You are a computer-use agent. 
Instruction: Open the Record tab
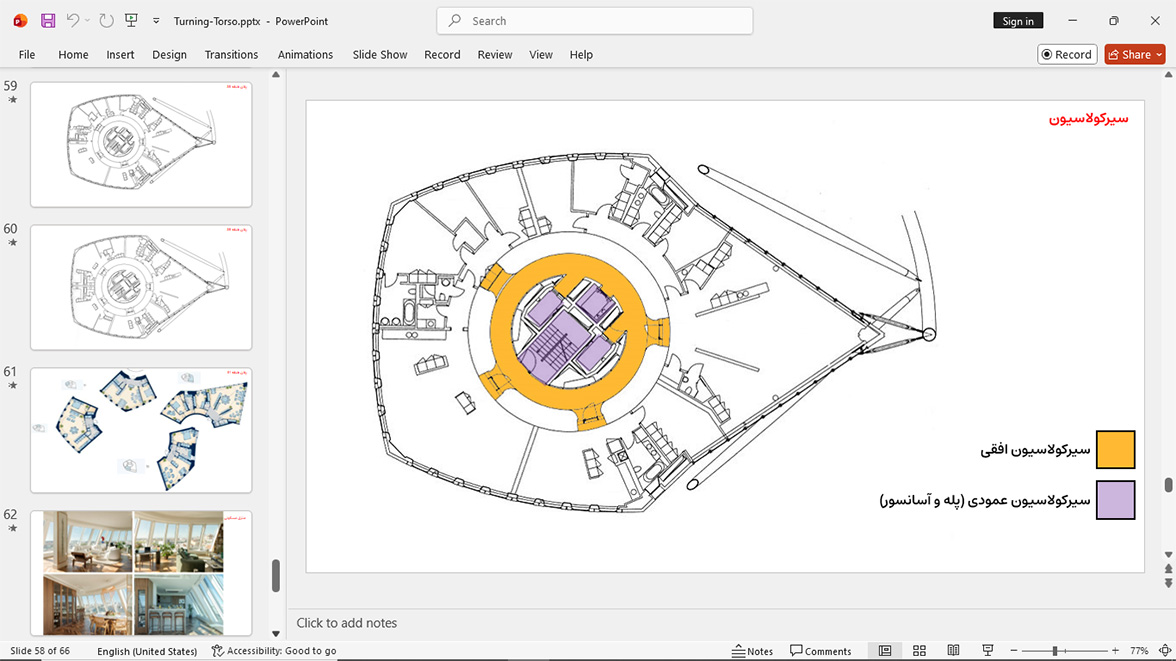(442, 55)
